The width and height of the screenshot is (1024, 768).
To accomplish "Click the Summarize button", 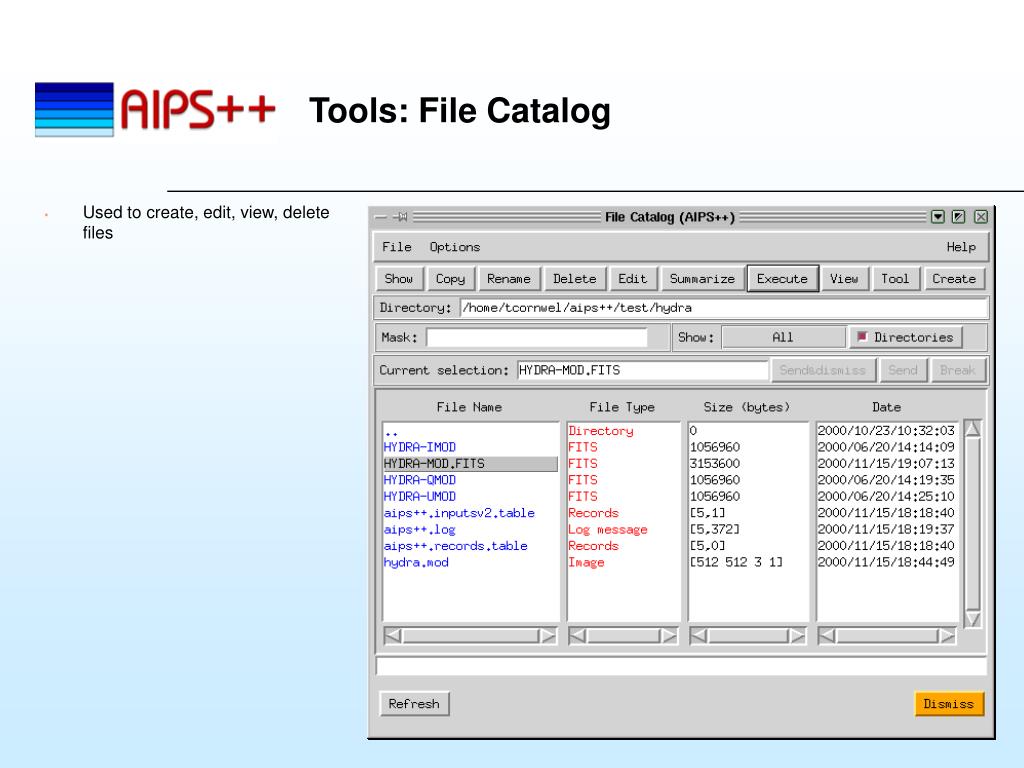I will (x=702, y=279).
